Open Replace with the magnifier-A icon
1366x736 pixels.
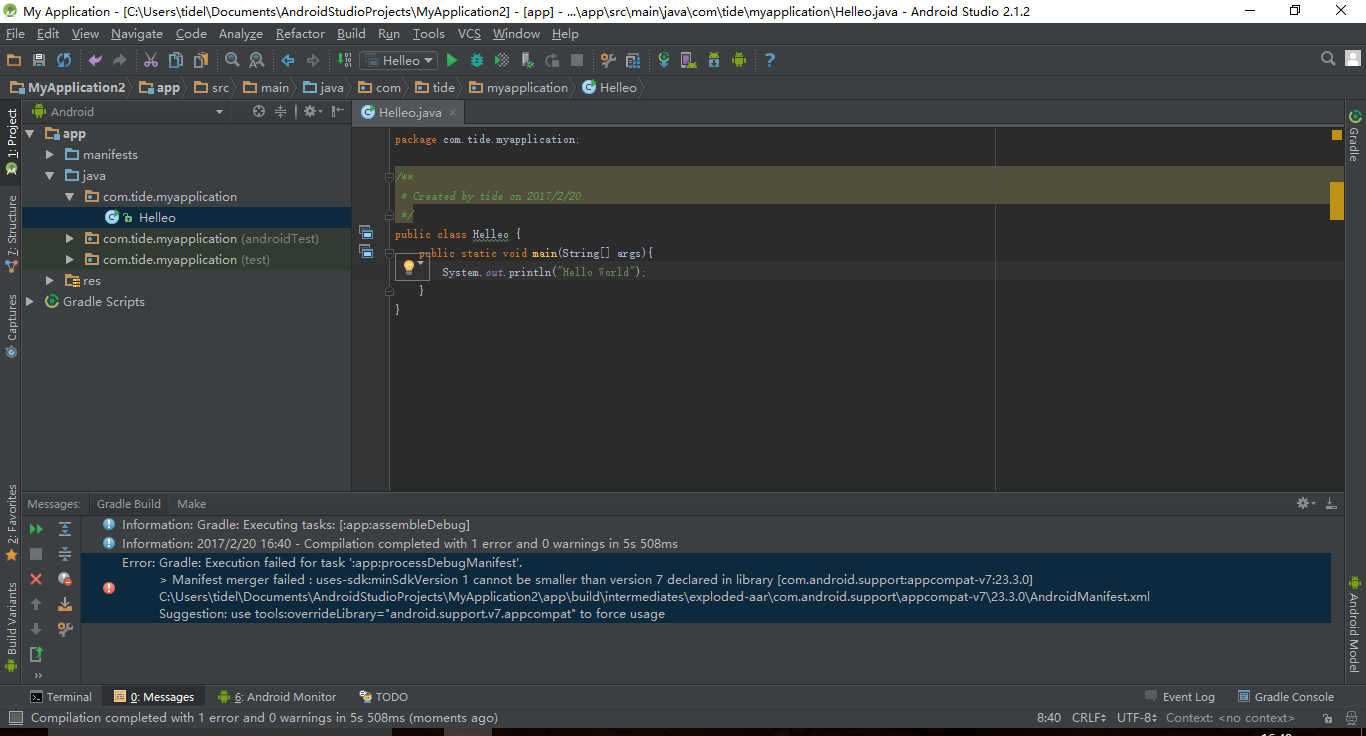pos(257,60)
